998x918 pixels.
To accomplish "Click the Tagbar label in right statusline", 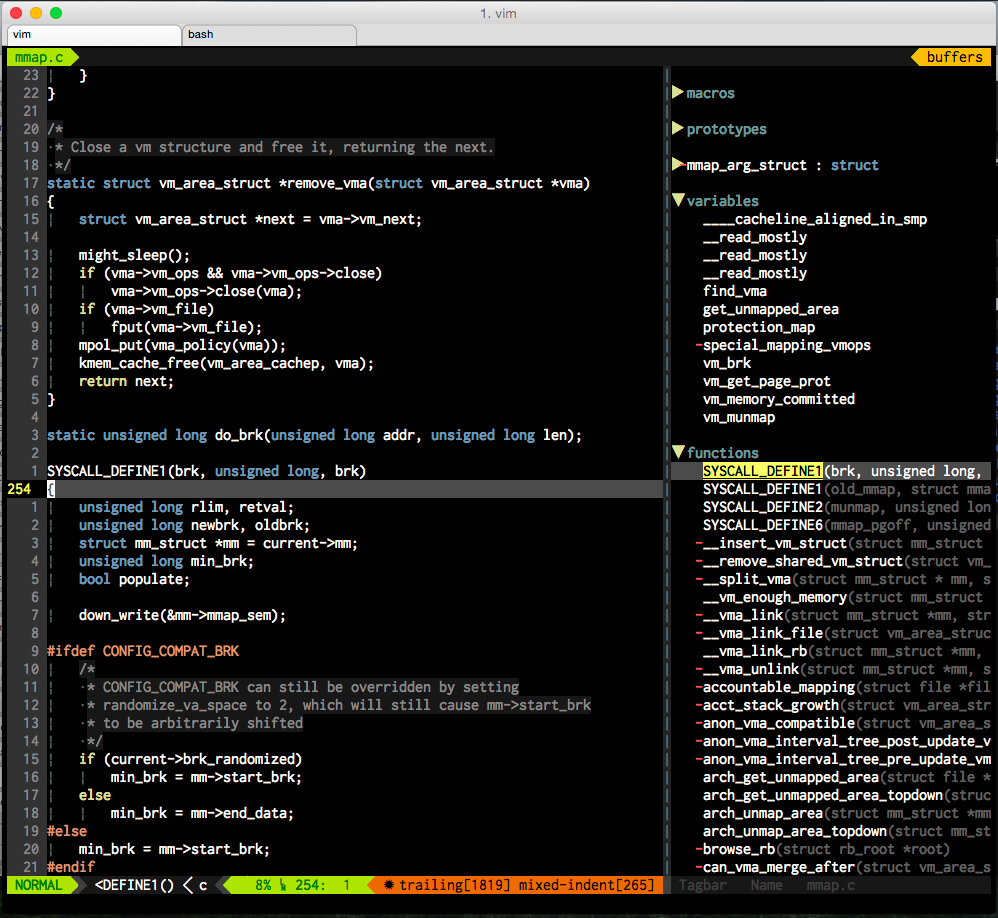I will (702, 886).
